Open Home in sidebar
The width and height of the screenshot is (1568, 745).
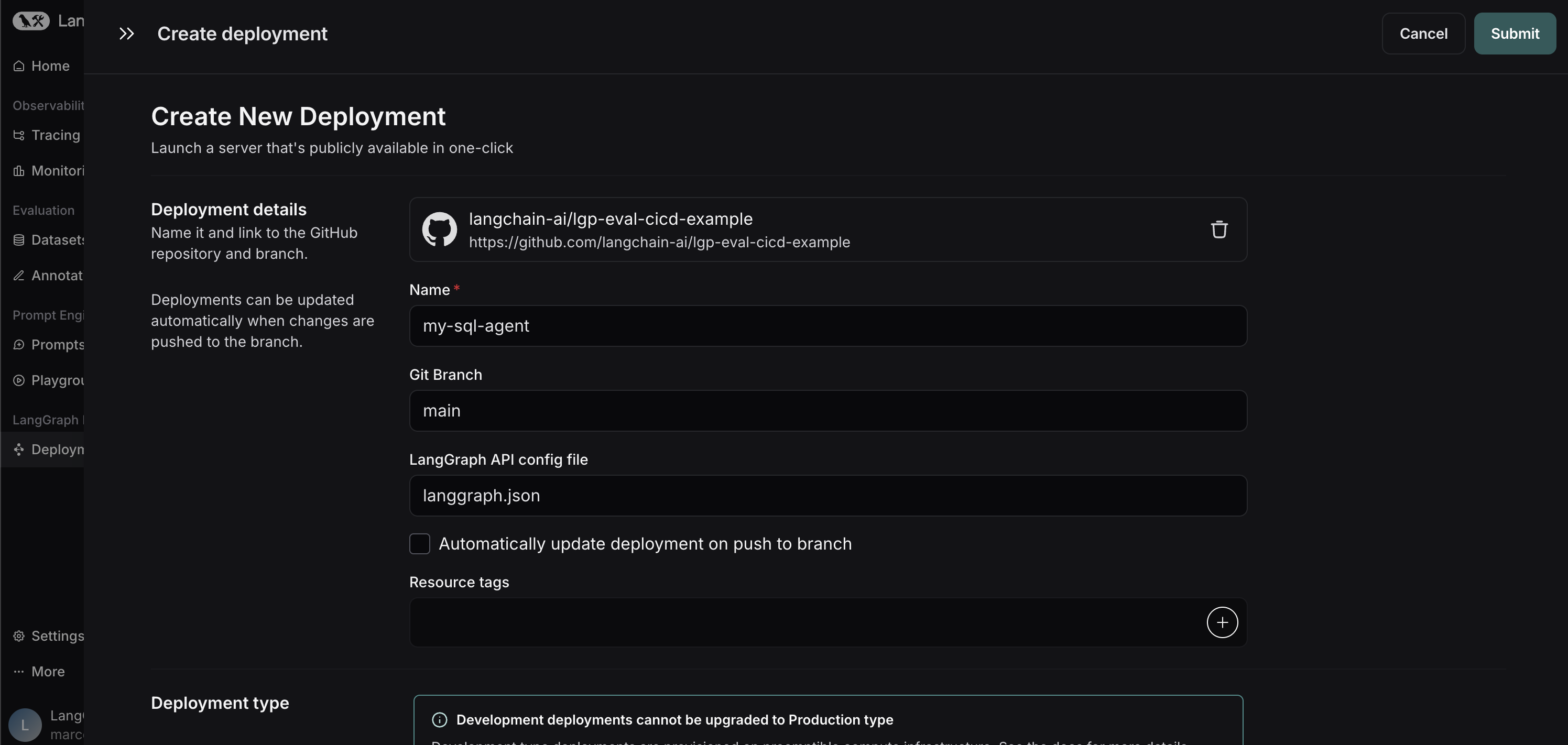42,65
